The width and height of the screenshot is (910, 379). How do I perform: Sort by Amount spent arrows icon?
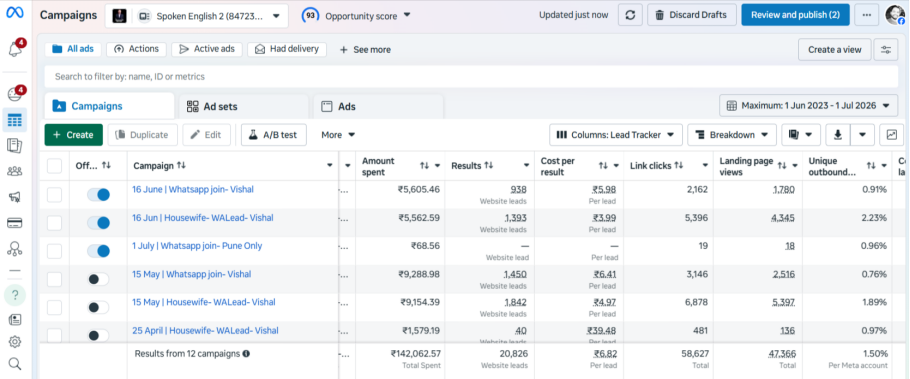click(x=424, y=165)
